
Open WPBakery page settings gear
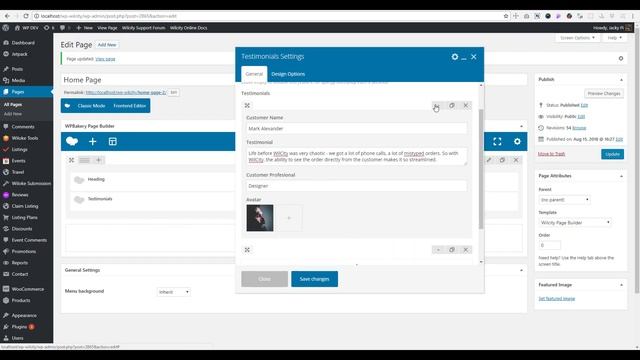[x=517, y=141]
